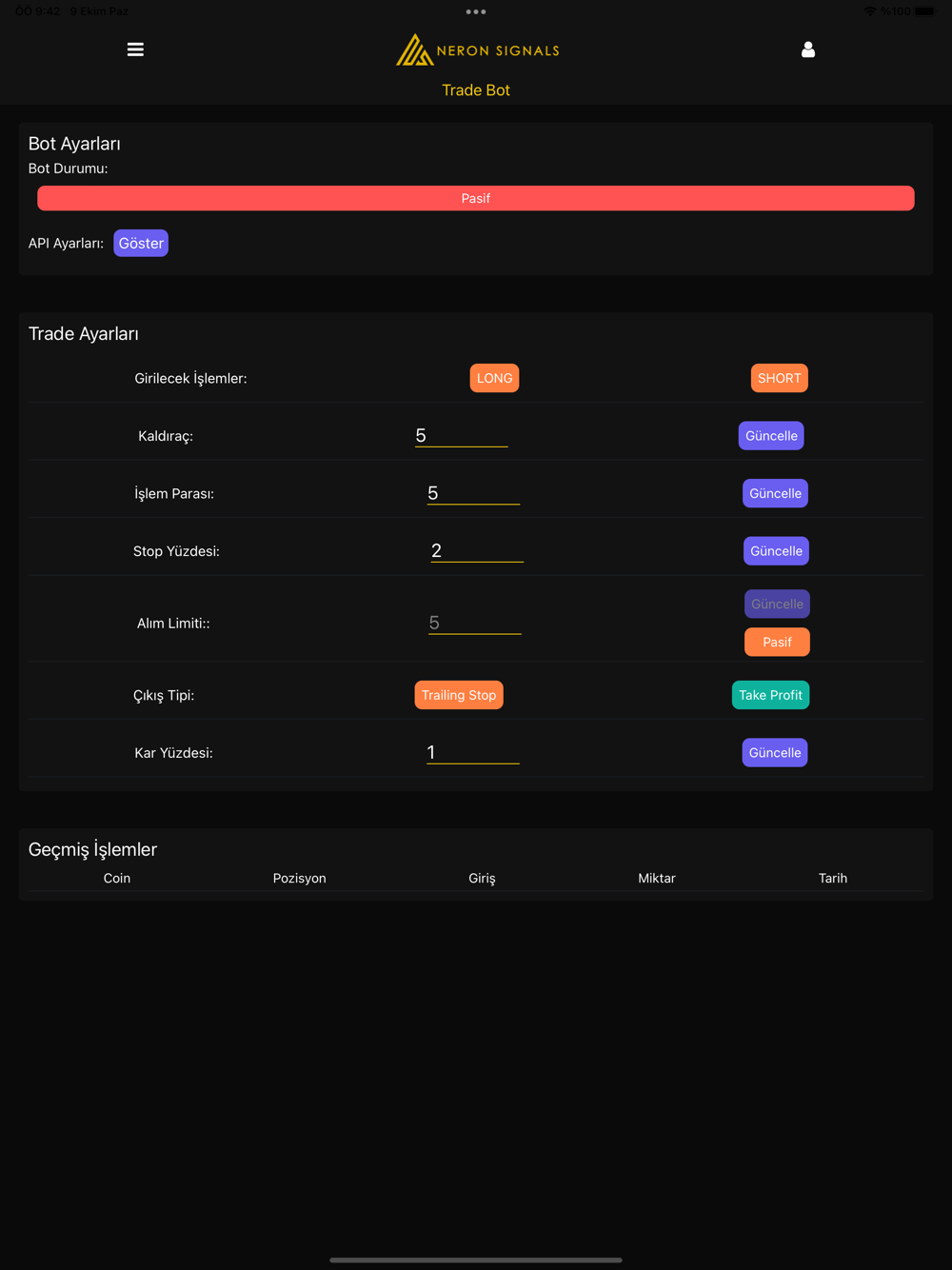
Task: Edit the Kar Yüzdesi value field
Action: [x=472, y=753]
